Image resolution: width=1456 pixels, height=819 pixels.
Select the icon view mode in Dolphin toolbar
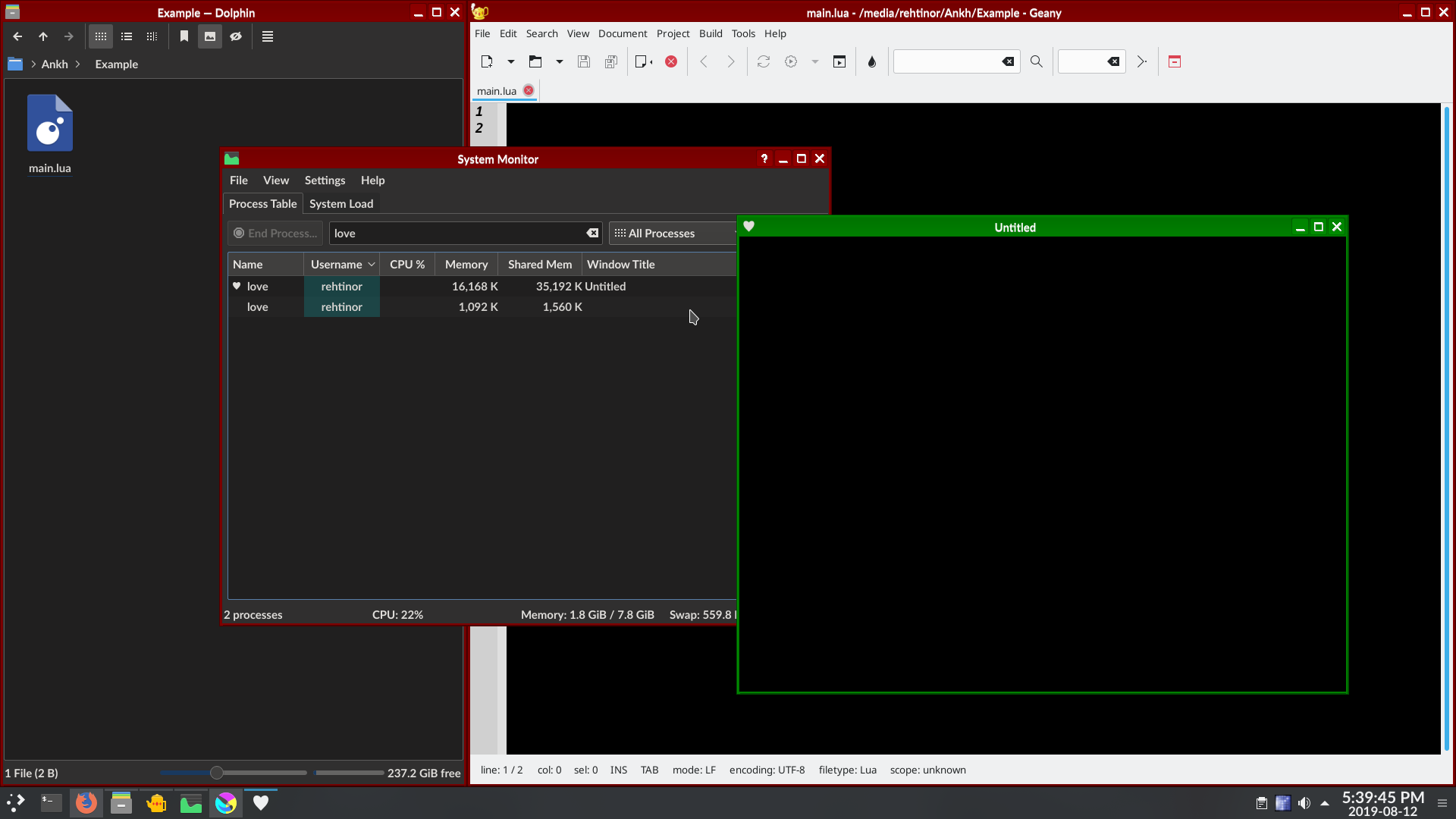(100, 36)
